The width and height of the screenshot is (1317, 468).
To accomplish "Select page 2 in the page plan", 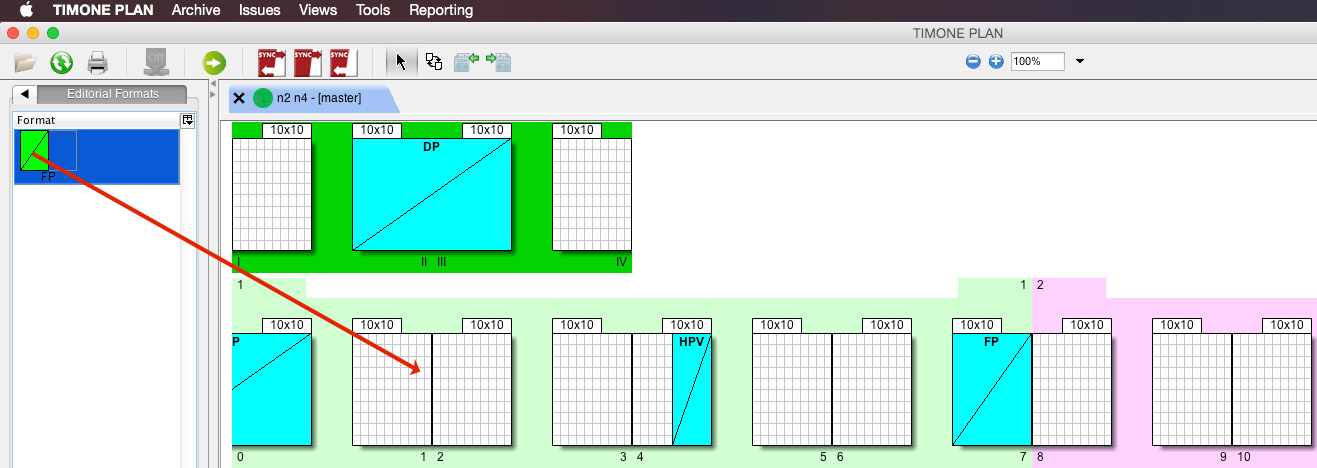I will (472, 389).
